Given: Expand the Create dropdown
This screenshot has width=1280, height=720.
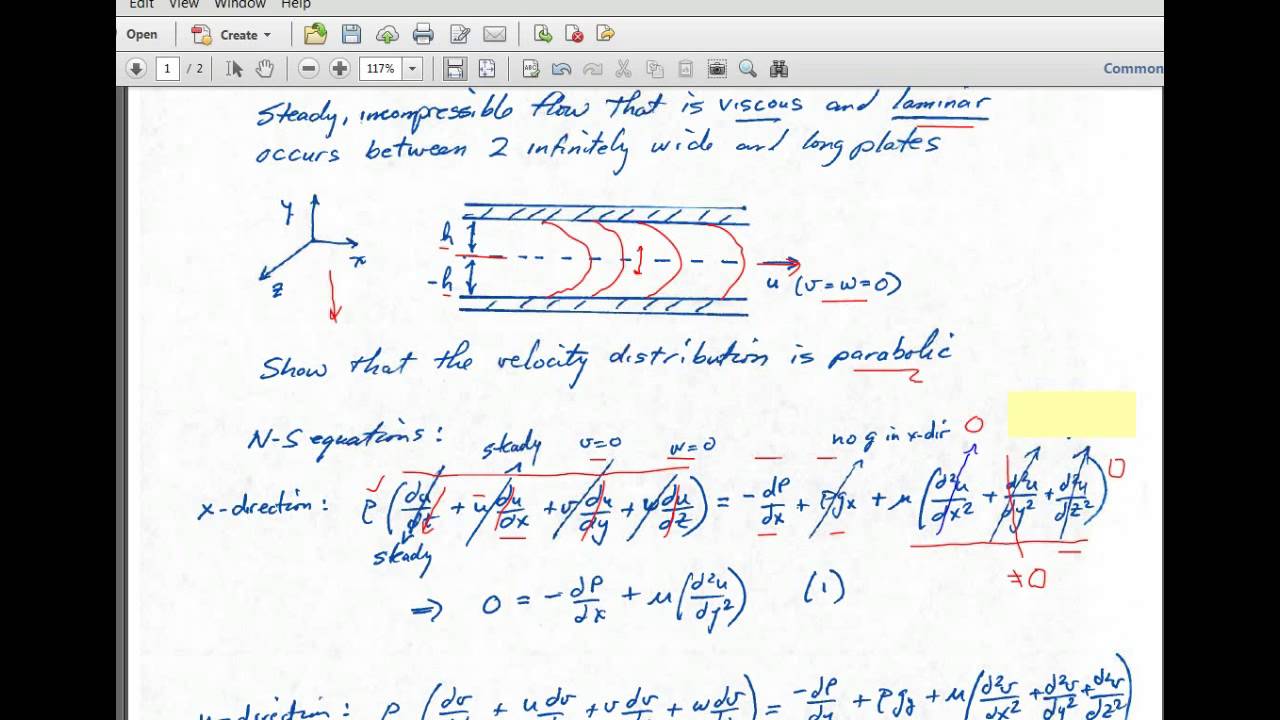Looking at the screenshot, I should (x=231, y=34).
